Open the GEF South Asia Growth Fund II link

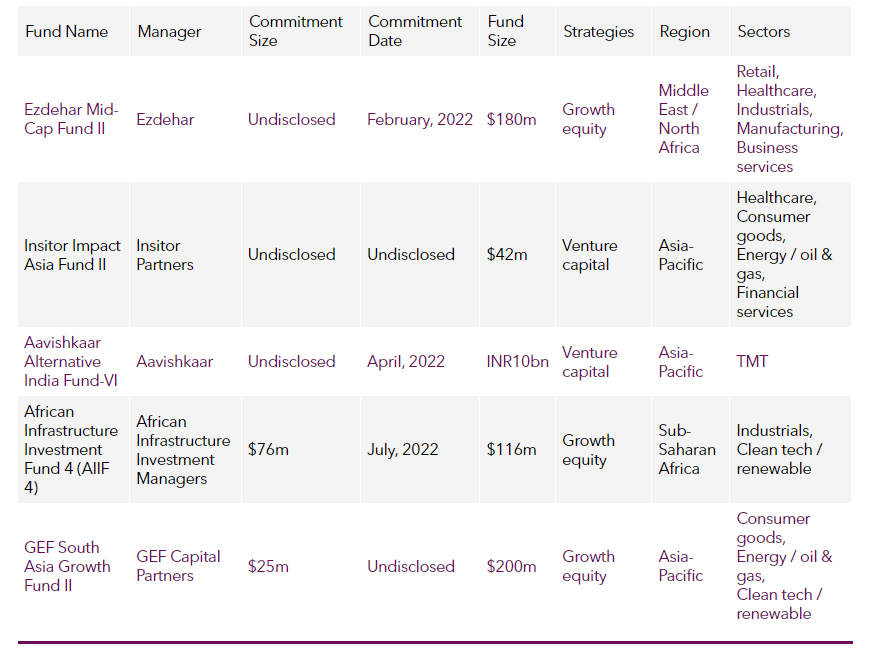click(67, 566)
